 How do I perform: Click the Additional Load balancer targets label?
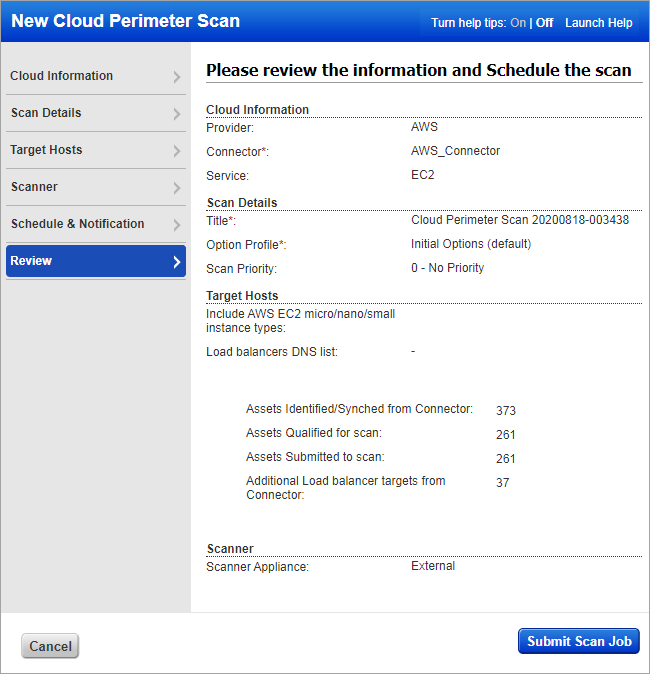point(346,487)
